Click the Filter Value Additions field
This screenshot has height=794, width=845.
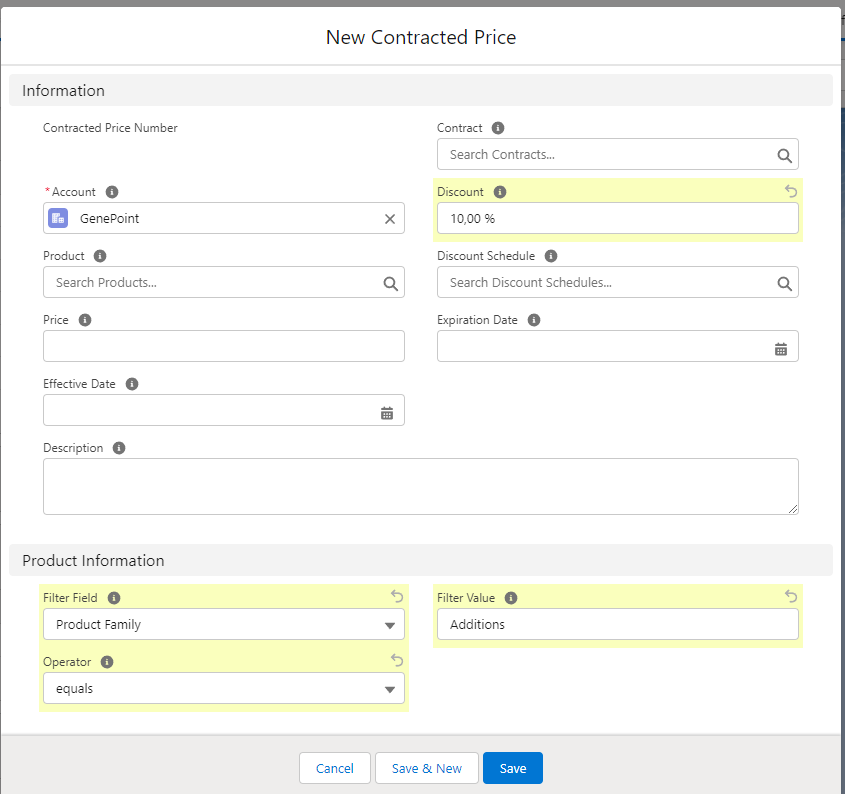click(x=617, y=625)
